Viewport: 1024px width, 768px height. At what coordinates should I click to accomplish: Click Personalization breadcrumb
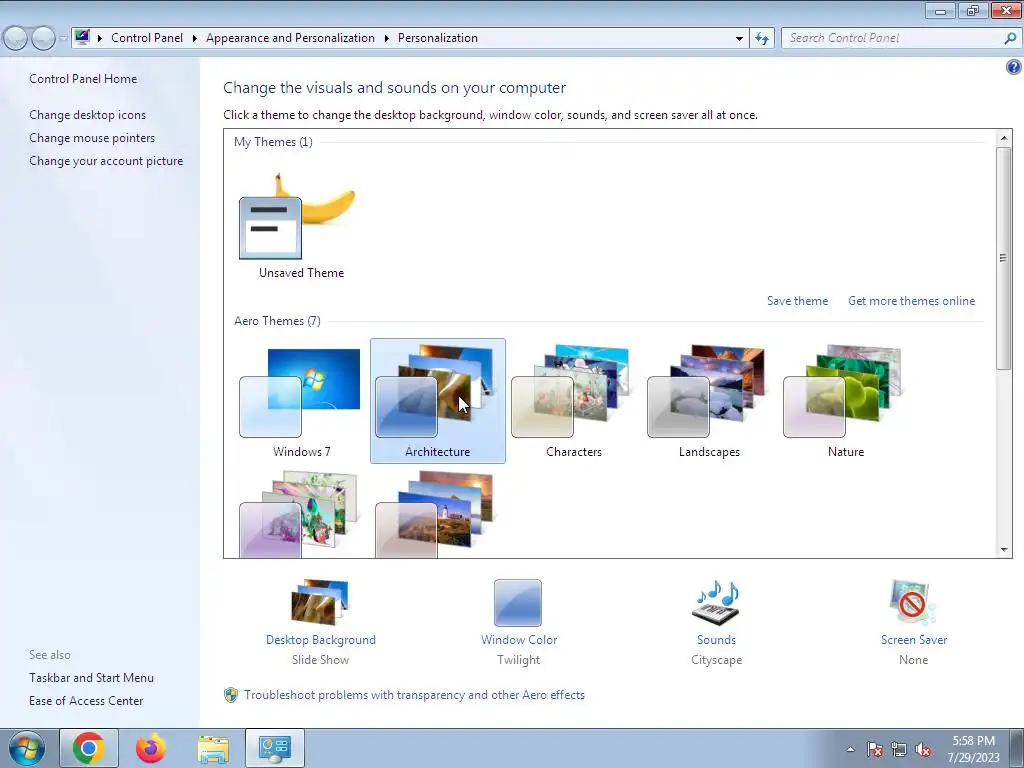pyautogui.click(x=438, y=38)
